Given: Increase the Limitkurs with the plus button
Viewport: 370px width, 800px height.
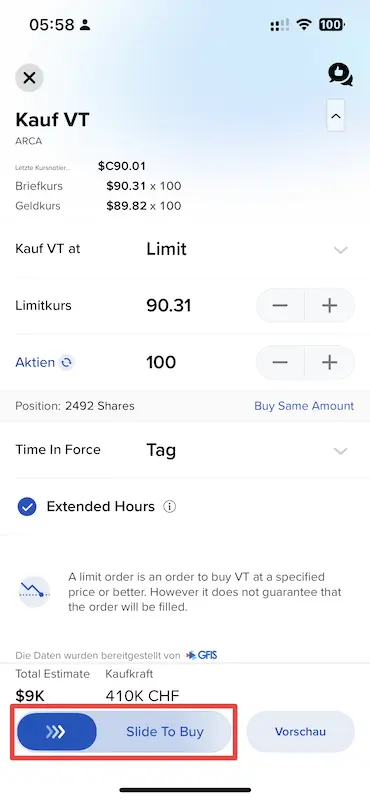Looking at the screenshot, I should point(330,306).
